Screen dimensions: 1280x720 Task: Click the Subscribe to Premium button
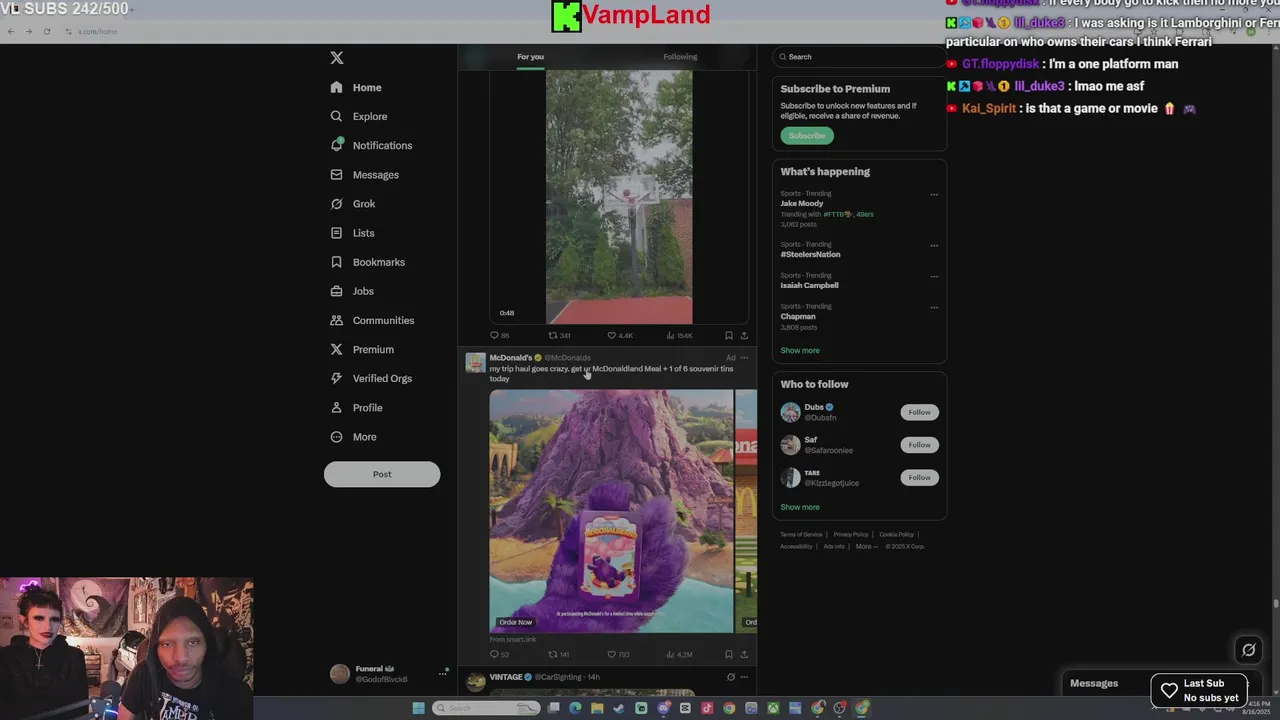point(807,135)
